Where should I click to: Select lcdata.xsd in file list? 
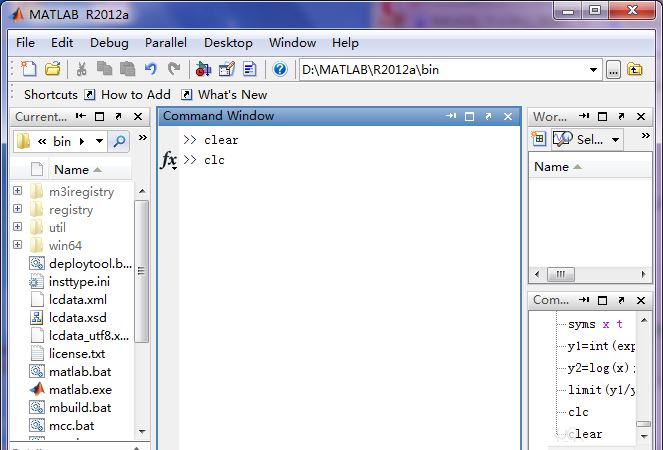click(78, 318)
